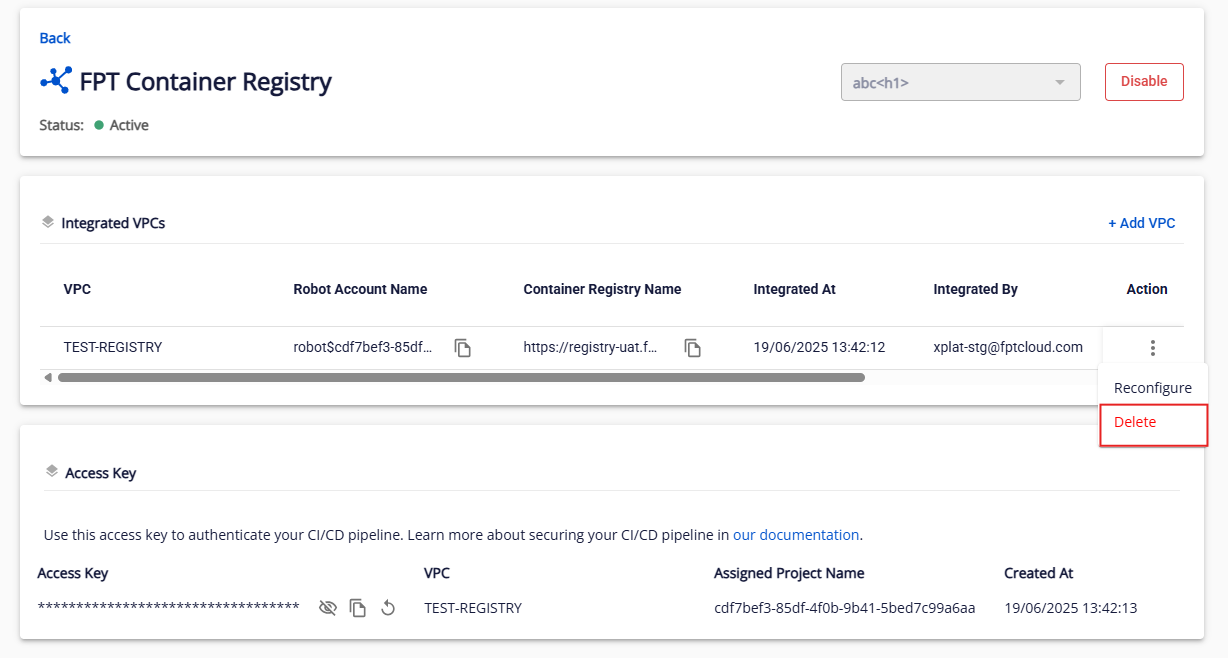The height and width of the screenshot is (658, 1228).
Task: Click the horizontal scrollbar of VPC table
Action: (461, 378)
